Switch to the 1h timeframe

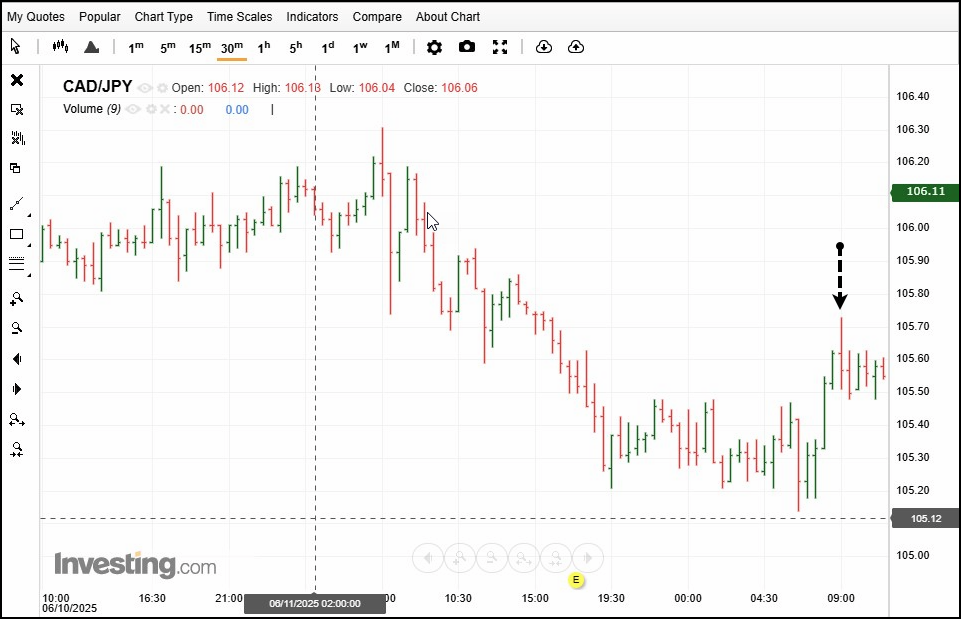point(264,47)
